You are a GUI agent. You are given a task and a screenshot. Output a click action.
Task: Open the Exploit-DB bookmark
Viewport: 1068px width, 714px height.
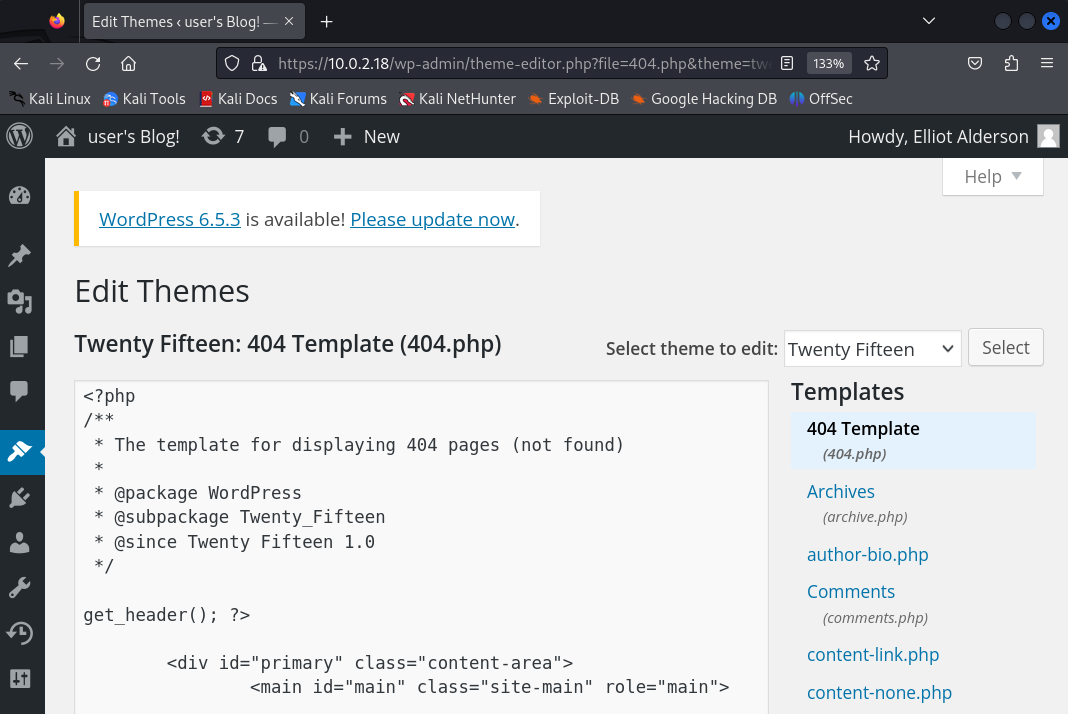pyautogui.click(x=574, y=99)
